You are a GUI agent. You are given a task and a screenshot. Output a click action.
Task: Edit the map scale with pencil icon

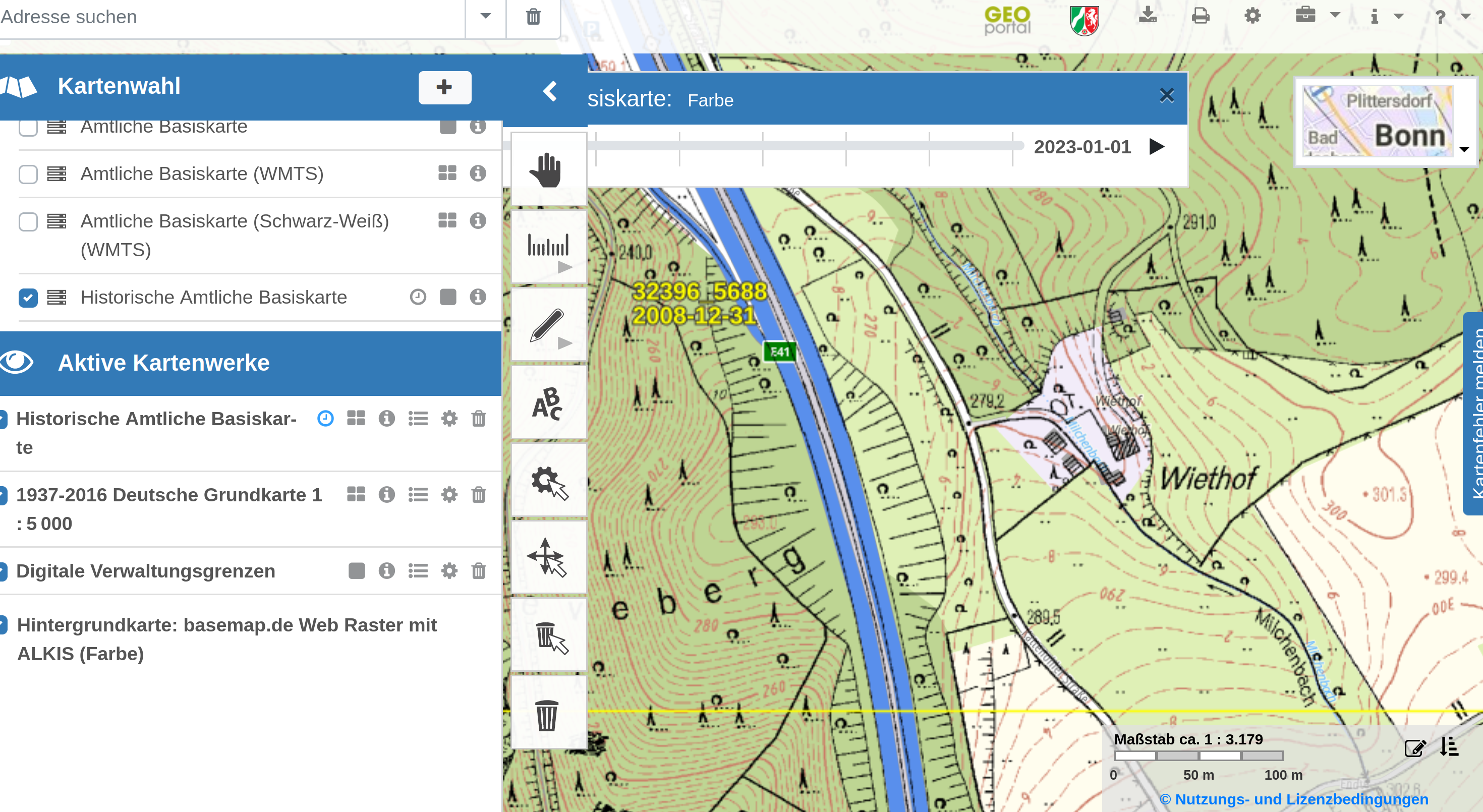coord(1415,747)
